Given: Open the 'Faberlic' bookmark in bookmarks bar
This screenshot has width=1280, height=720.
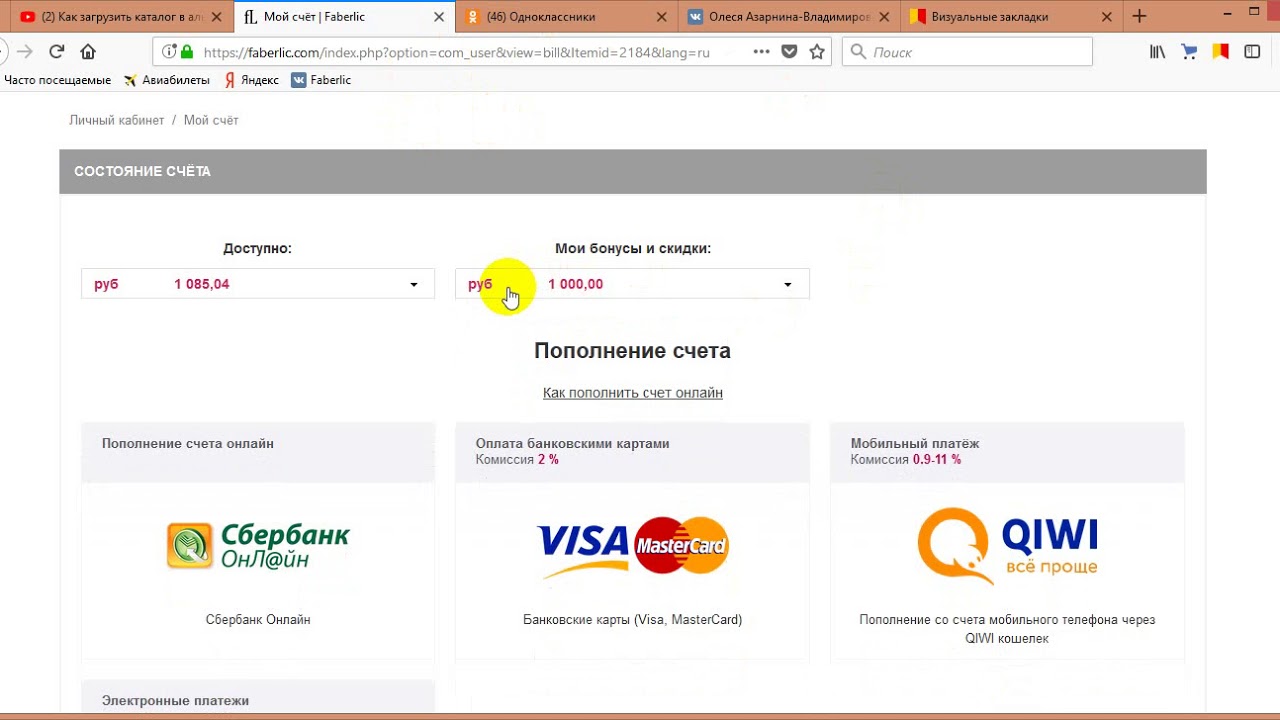Looking at the screenshot, I should pos(321,80).
